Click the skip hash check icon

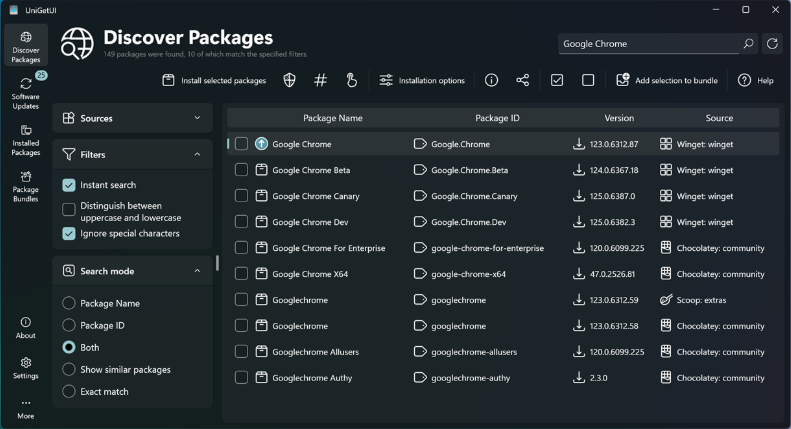click(x=320, y=80)
